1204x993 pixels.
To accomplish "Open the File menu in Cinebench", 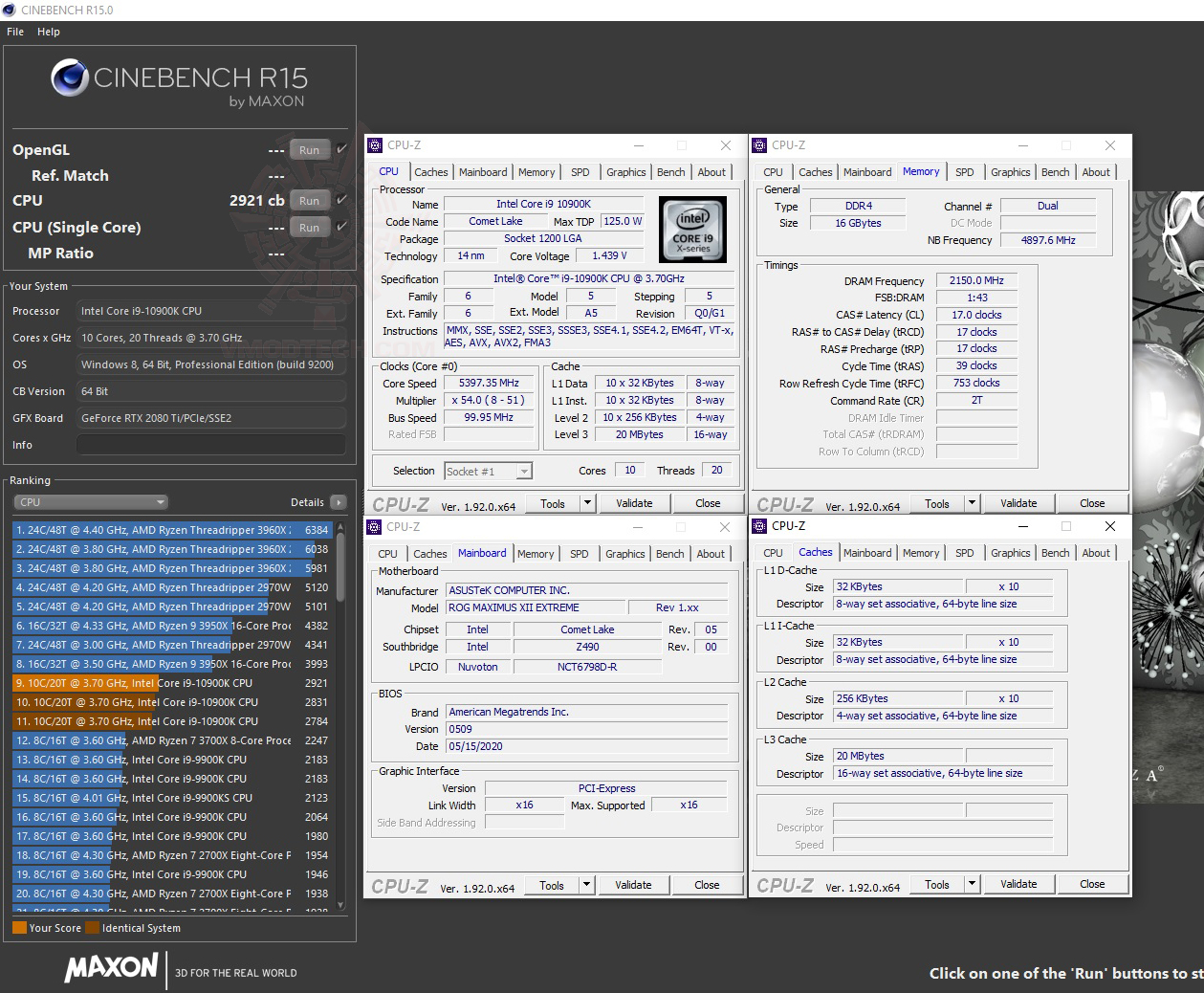I will click(14, 32).
